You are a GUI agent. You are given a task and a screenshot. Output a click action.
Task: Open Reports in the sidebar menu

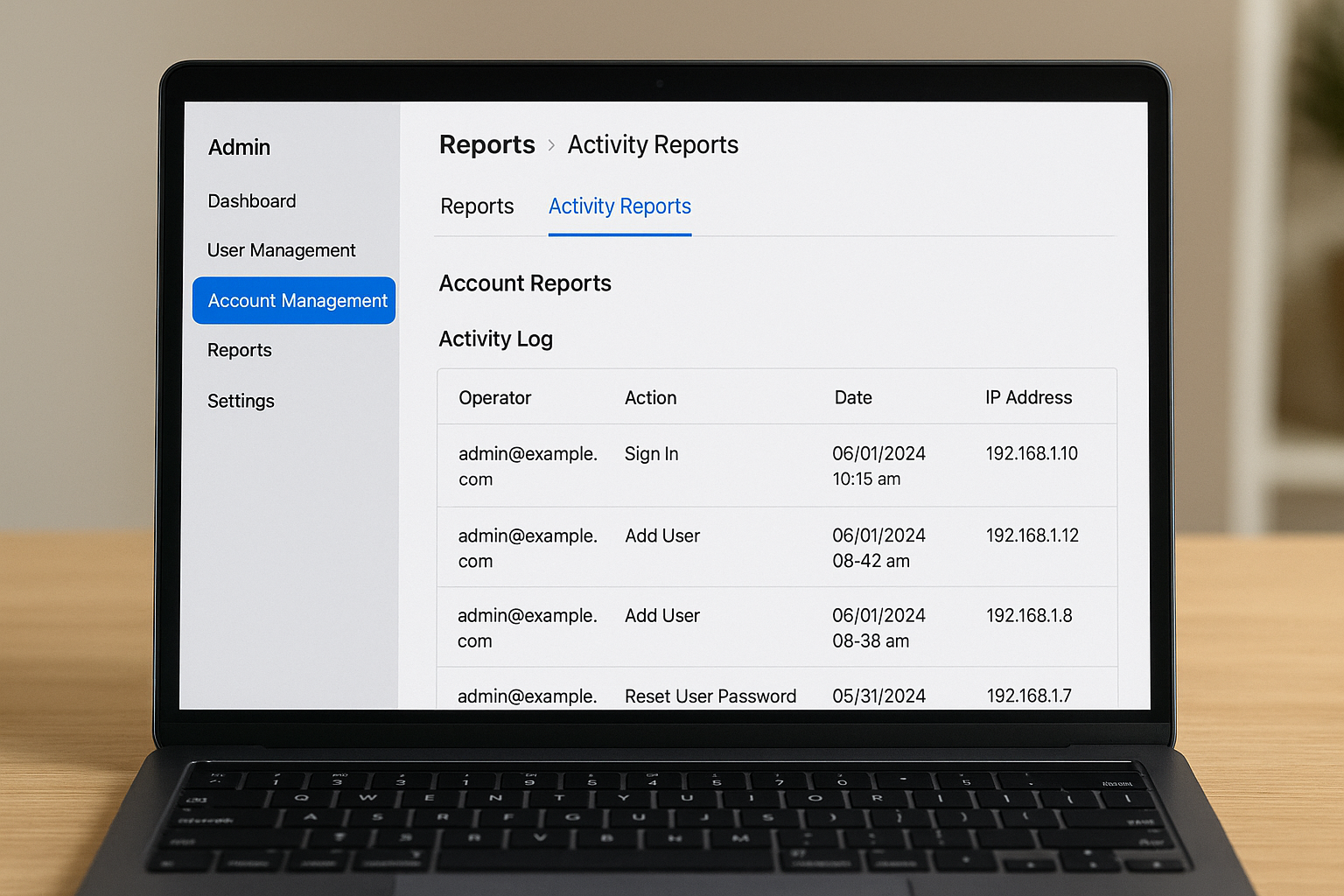239,350
